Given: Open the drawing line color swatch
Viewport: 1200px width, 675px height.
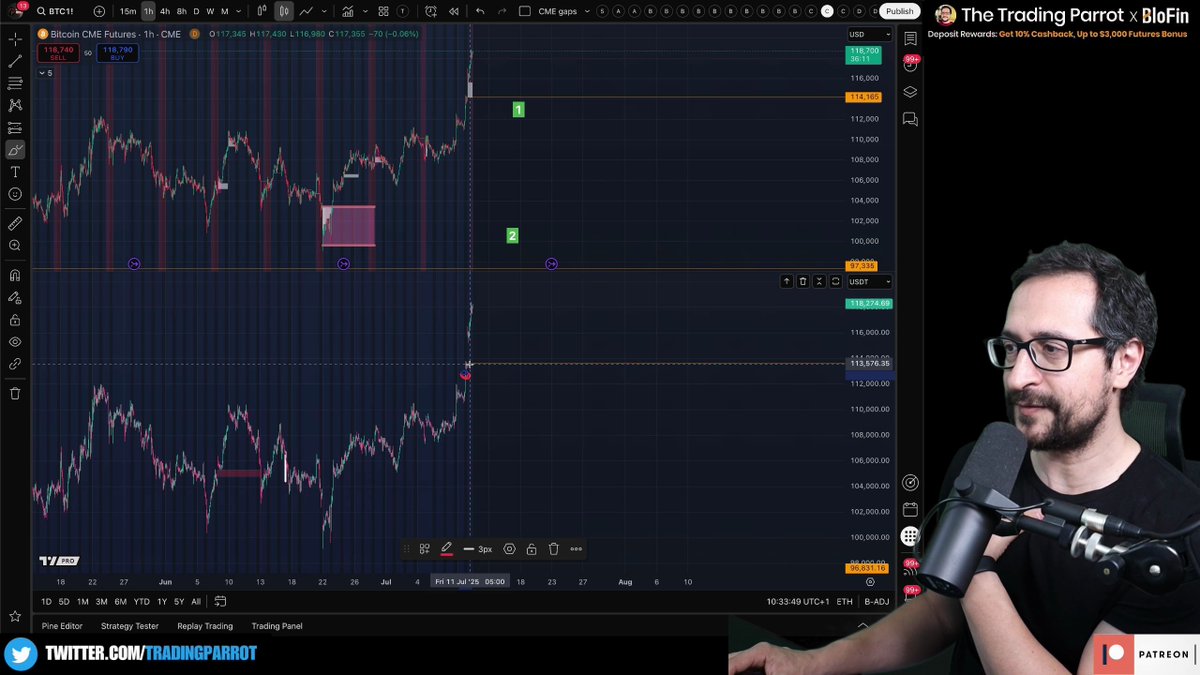Looking at the screenshot, I should (x=446, y=549).
